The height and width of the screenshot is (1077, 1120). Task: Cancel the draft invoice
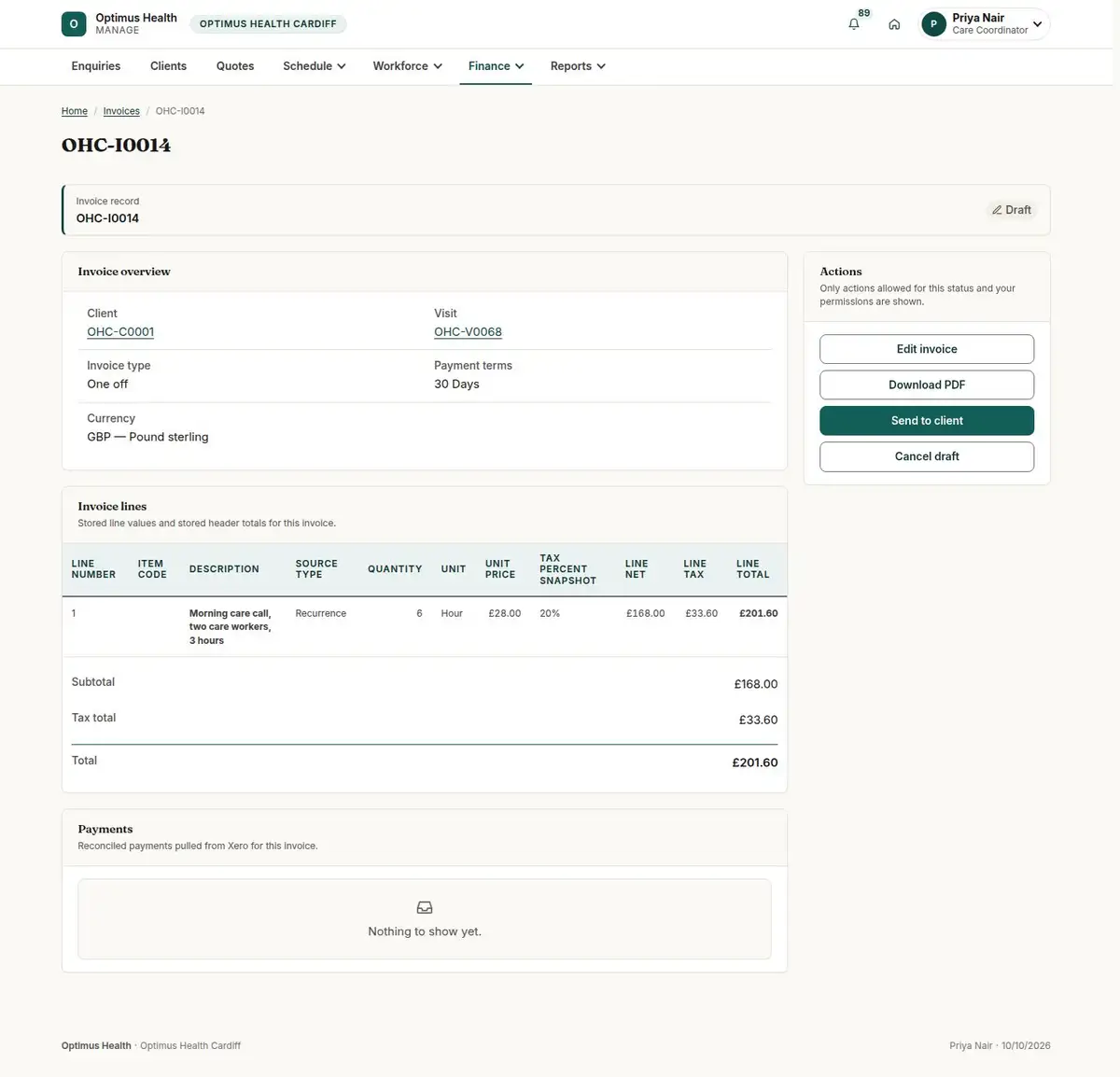click(x=927, y=456)
